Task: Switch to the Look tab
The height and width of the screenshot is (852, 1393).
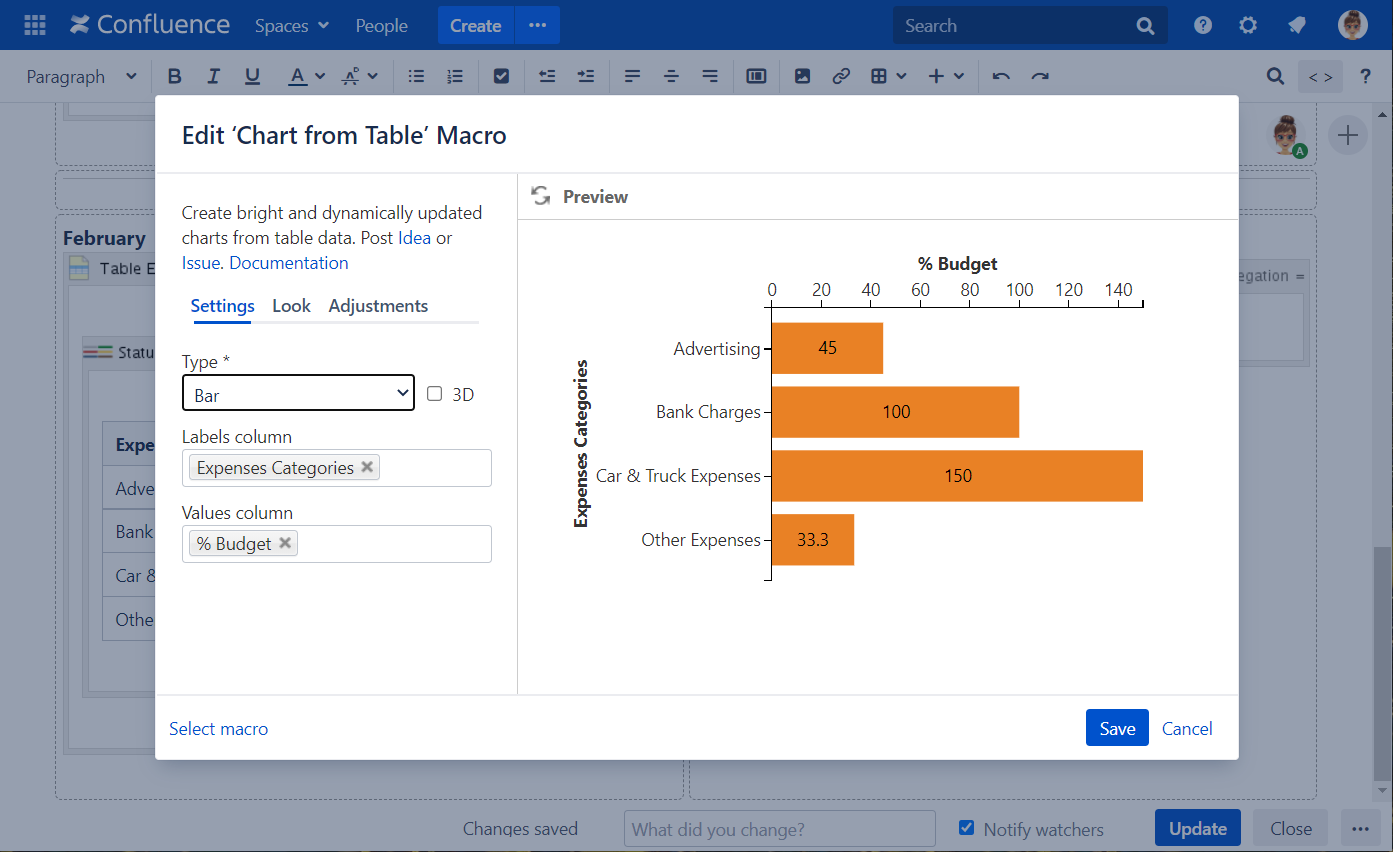Action: pyautogui.click(x=291, y=306)
